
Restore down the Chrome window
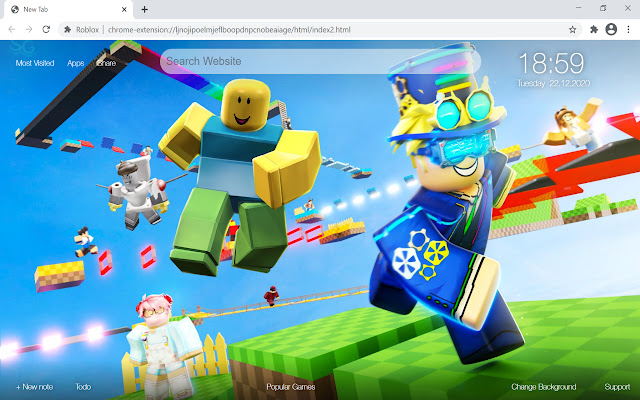point(603,8)
